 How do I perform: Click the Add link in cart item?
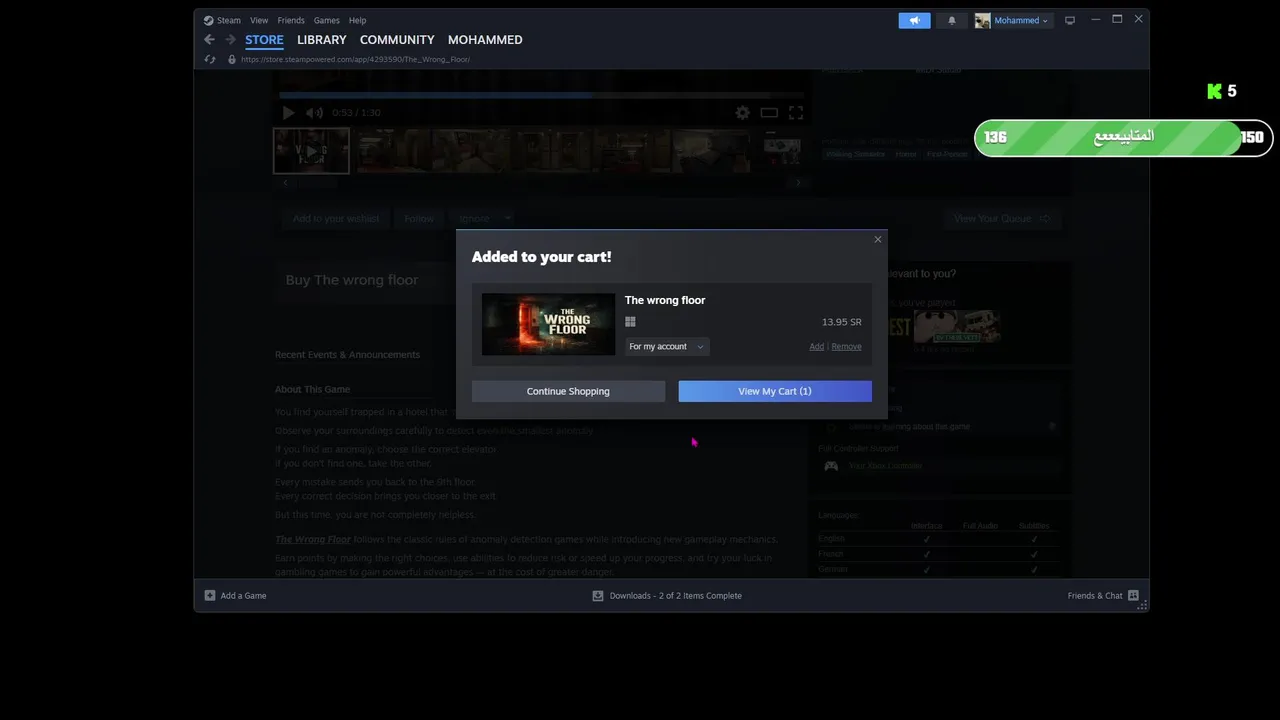pos(816,346)
